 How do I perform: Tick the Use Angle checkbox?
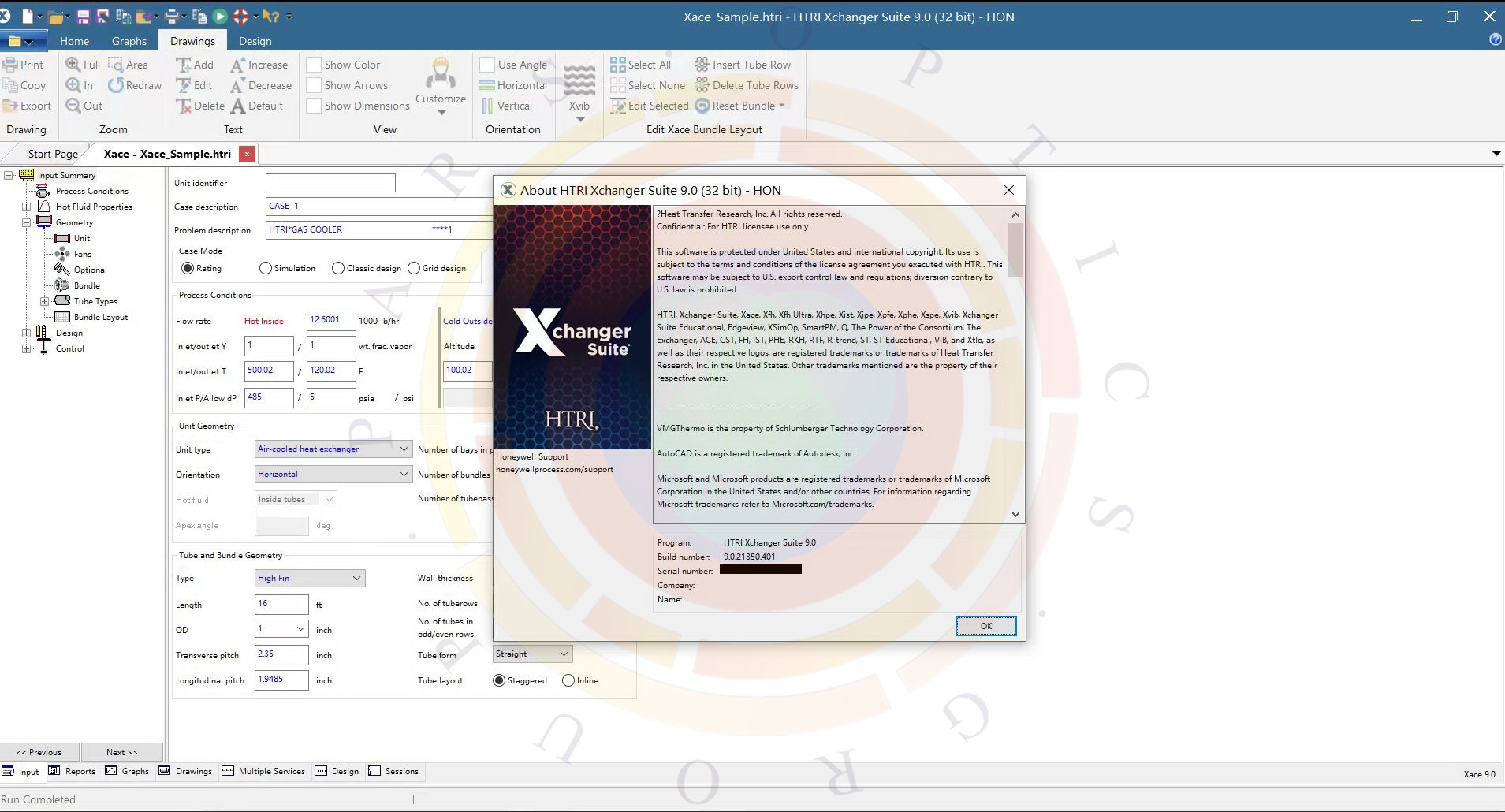[x=487, y=65]
